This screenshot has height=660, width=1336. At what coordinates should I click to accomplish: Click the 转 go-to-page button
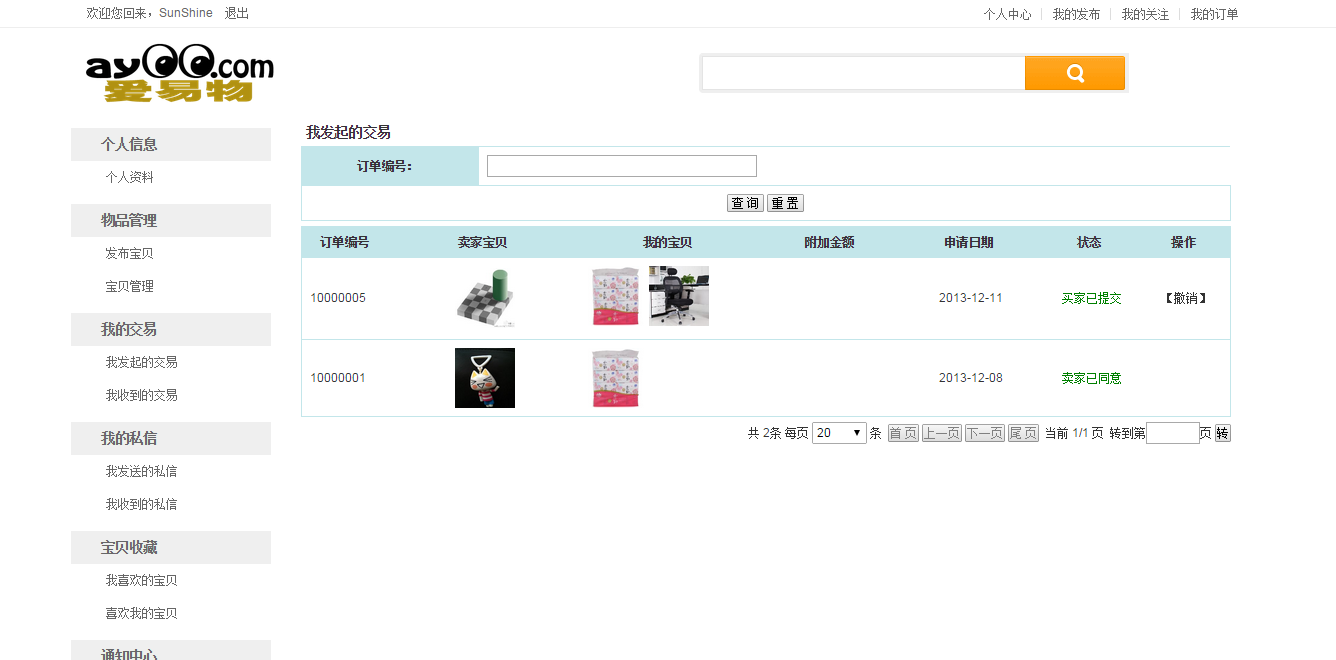1222,433
